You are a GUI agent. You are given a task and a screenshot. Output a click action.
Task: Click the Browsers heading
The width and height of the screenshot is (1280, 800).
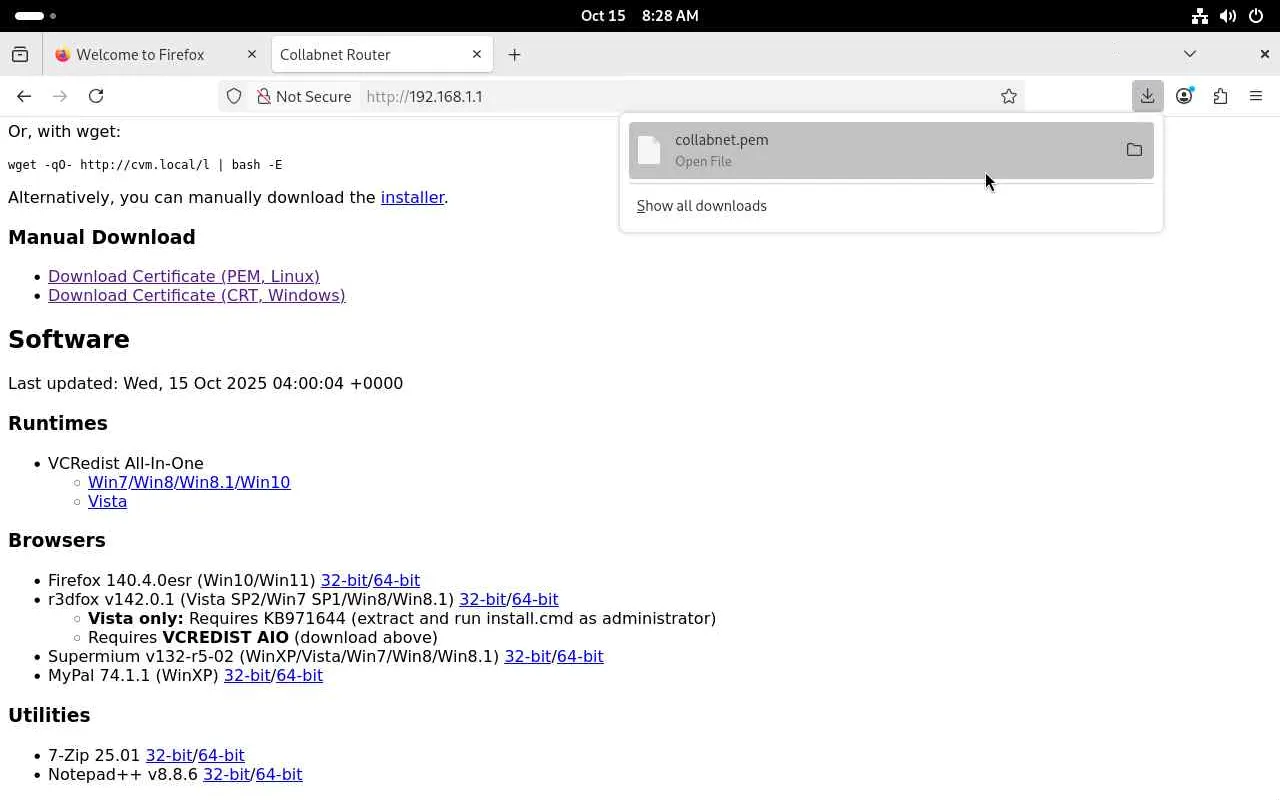click(x=57, y=540)
